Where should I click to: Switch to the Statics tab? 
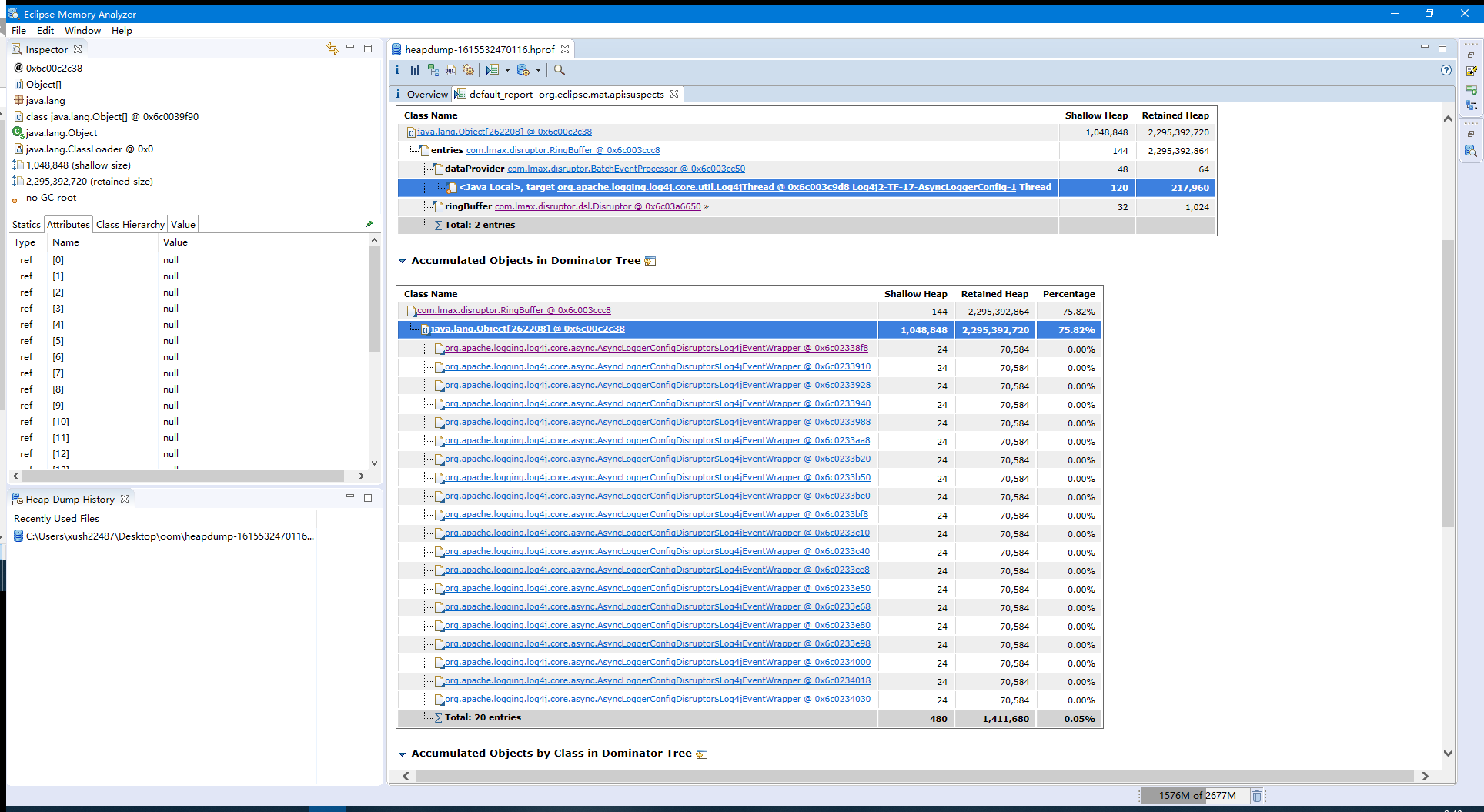[26, 224]
